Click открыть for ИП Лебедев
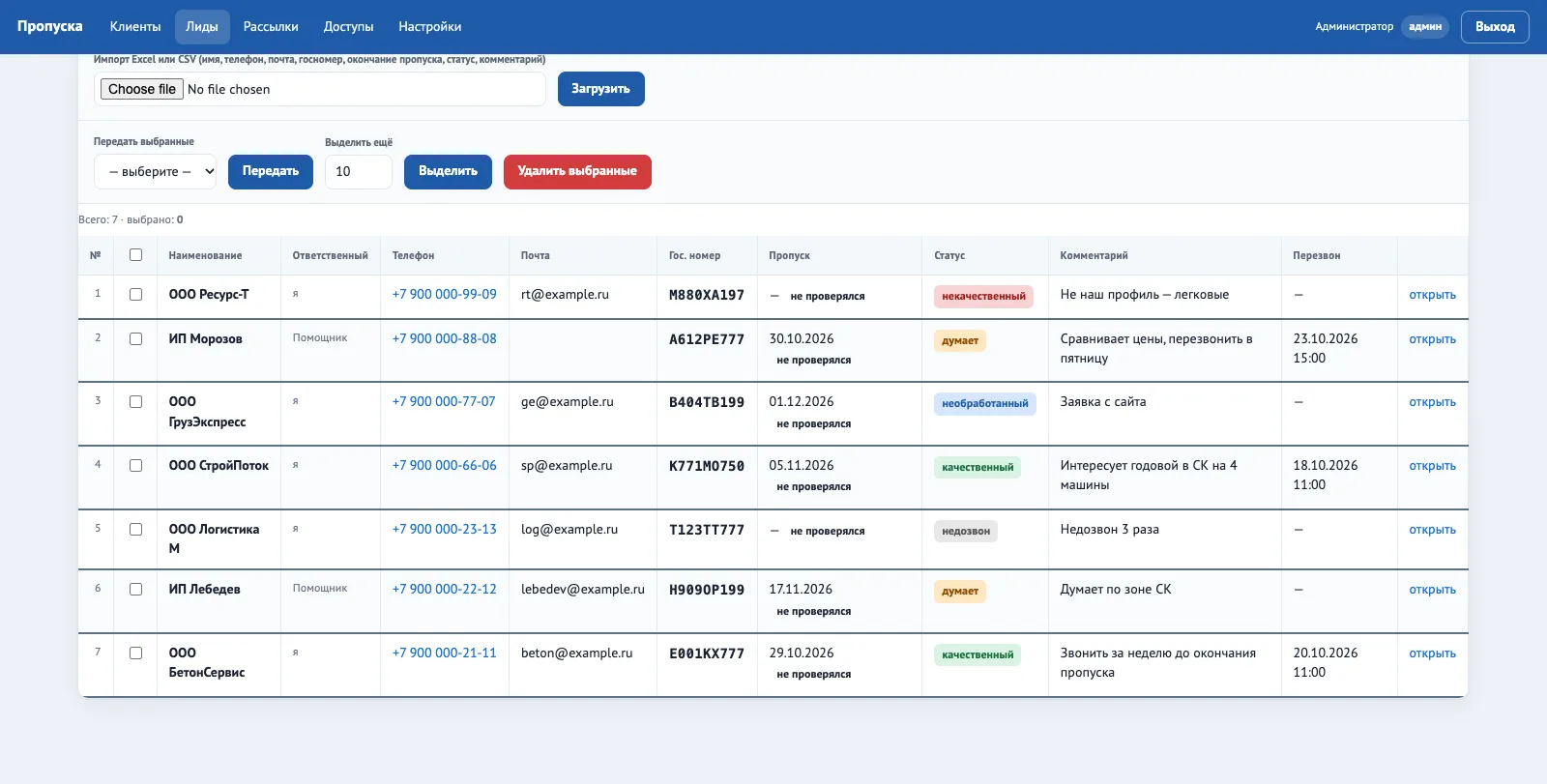Viewport: 1547px width, 784px height. pos(1432,590)
